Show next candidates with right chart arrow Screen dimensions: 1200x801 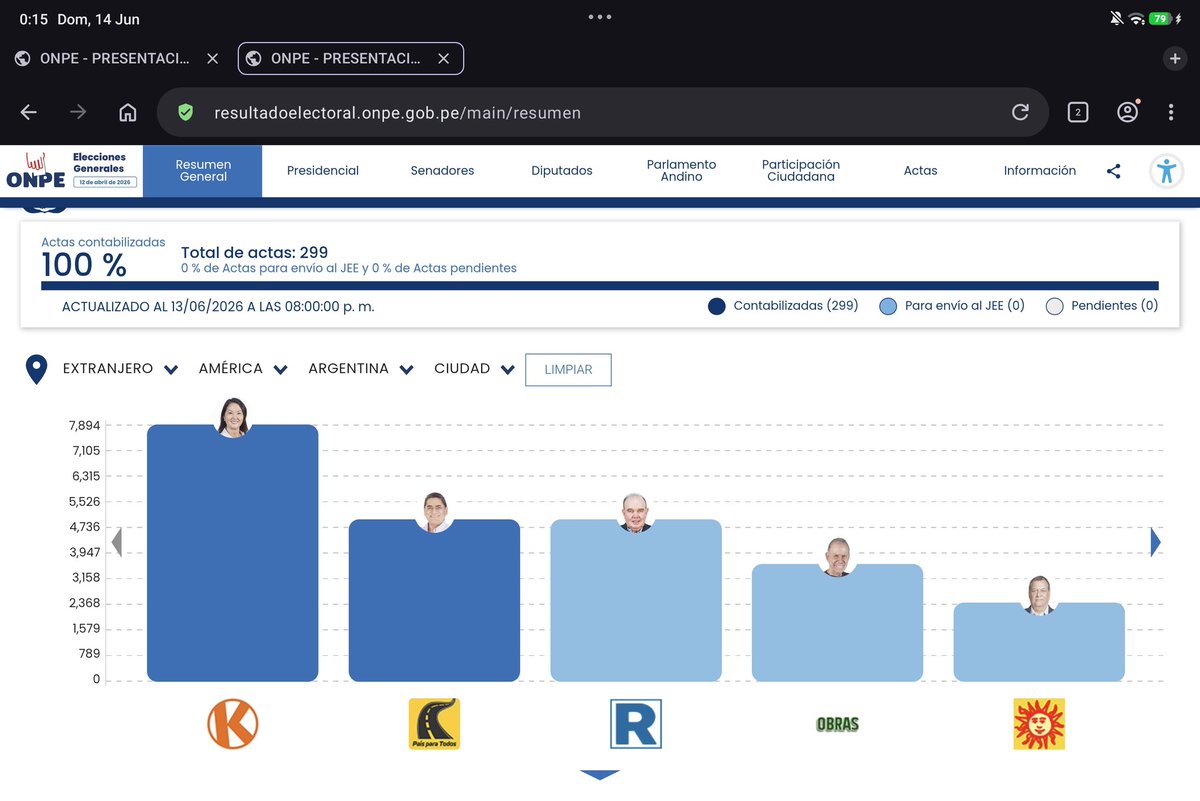point(1156,542)
